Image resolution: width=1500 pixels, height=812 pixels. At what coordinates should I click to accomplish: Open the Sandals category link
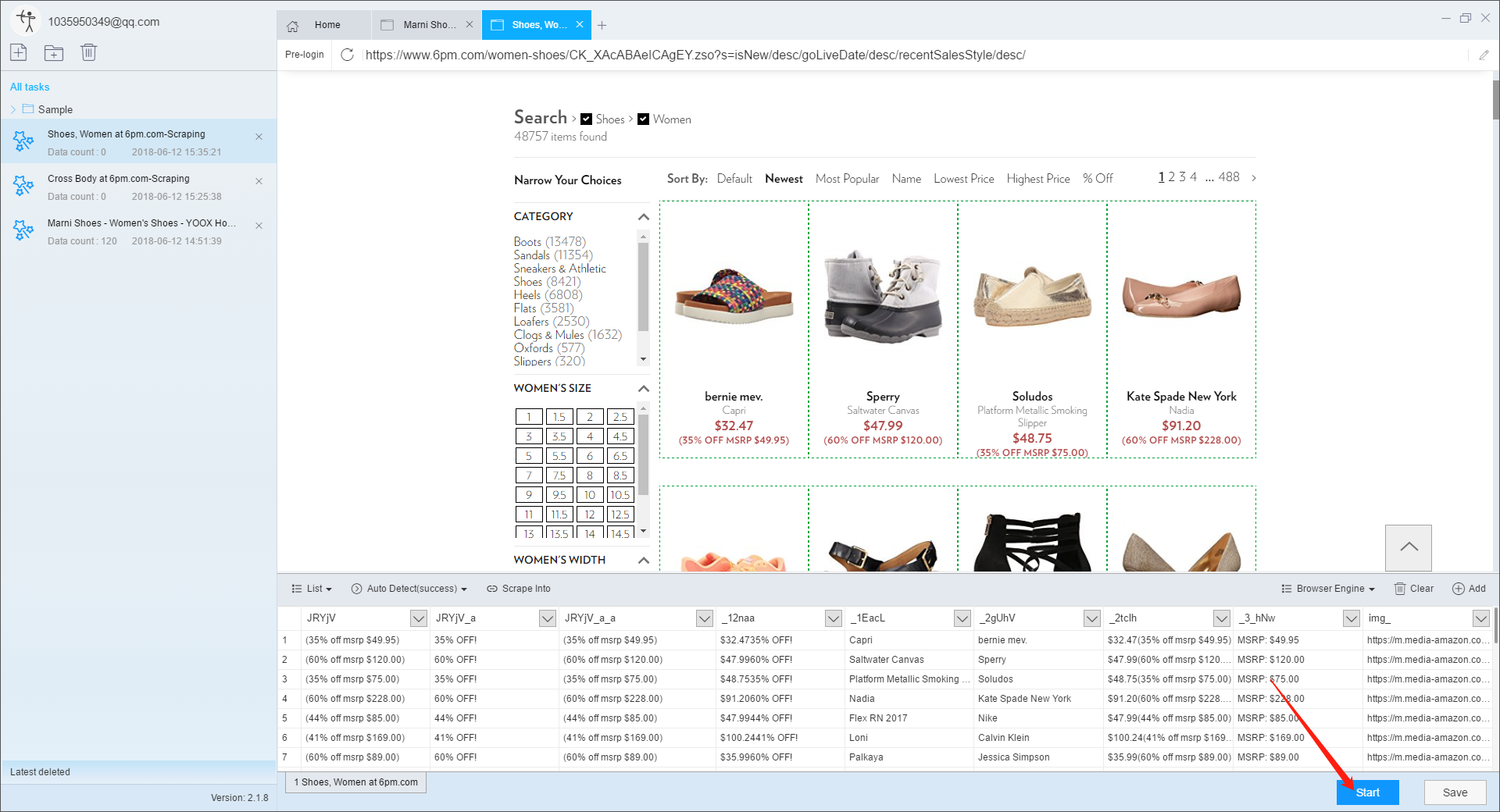(x=553, y=255)
